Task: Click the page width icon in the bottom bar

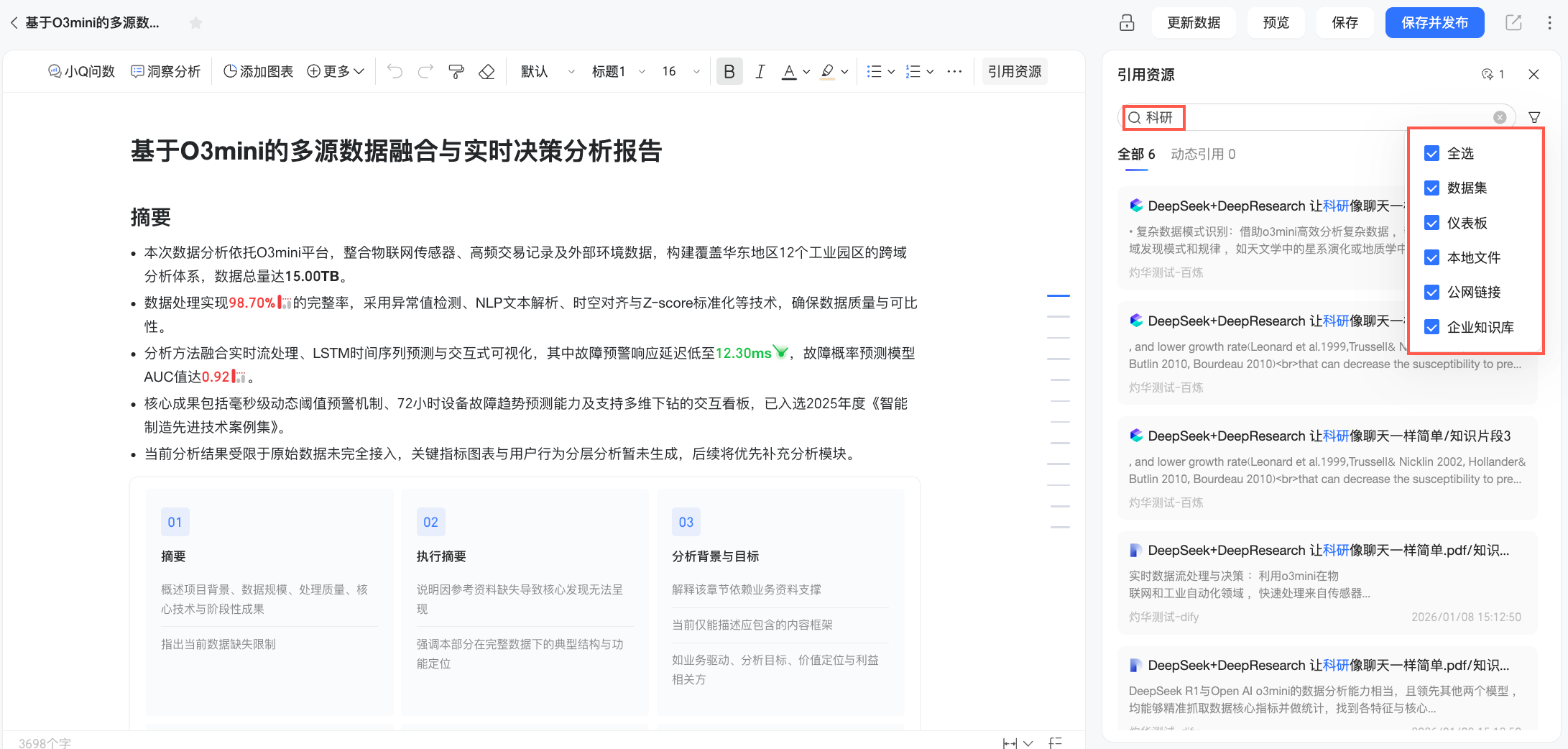Action: pos(1010,743)
